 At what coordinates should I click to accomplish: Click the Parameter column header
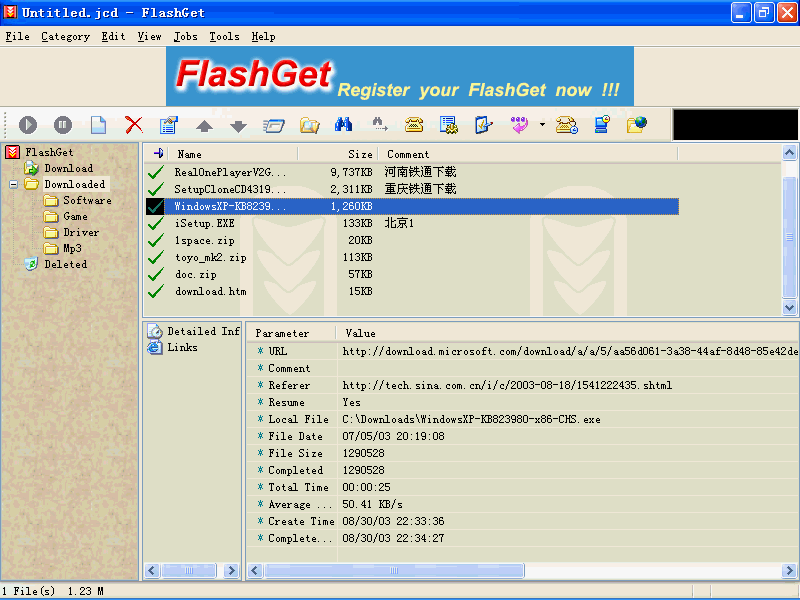tap(291, 333)
